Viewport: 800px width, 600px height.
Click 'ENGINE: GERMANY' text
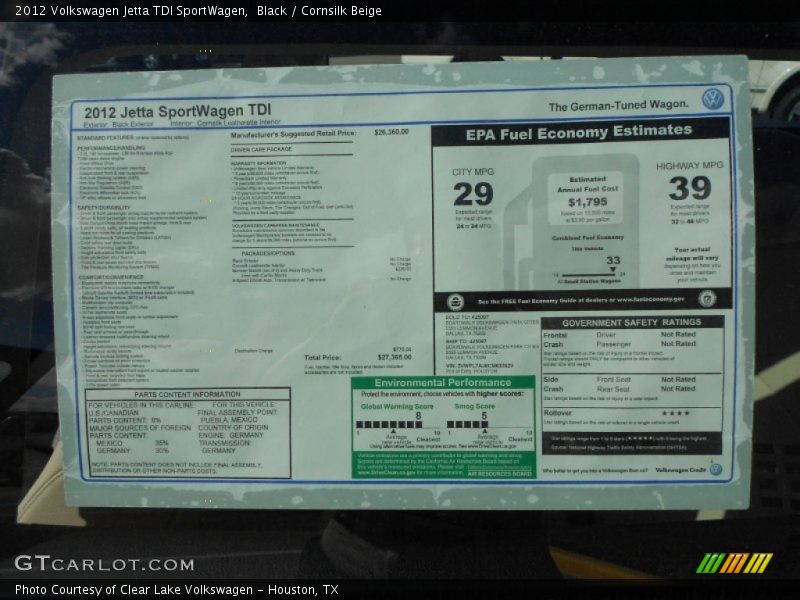pyautogui.click(x=231, y=435)
